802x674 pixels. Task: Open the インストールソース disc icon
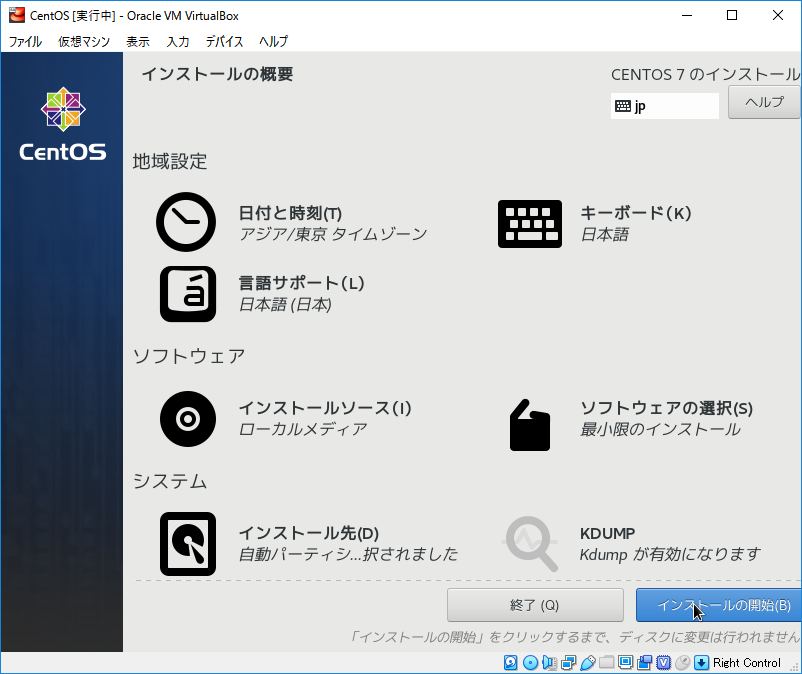tap(188, 419)
